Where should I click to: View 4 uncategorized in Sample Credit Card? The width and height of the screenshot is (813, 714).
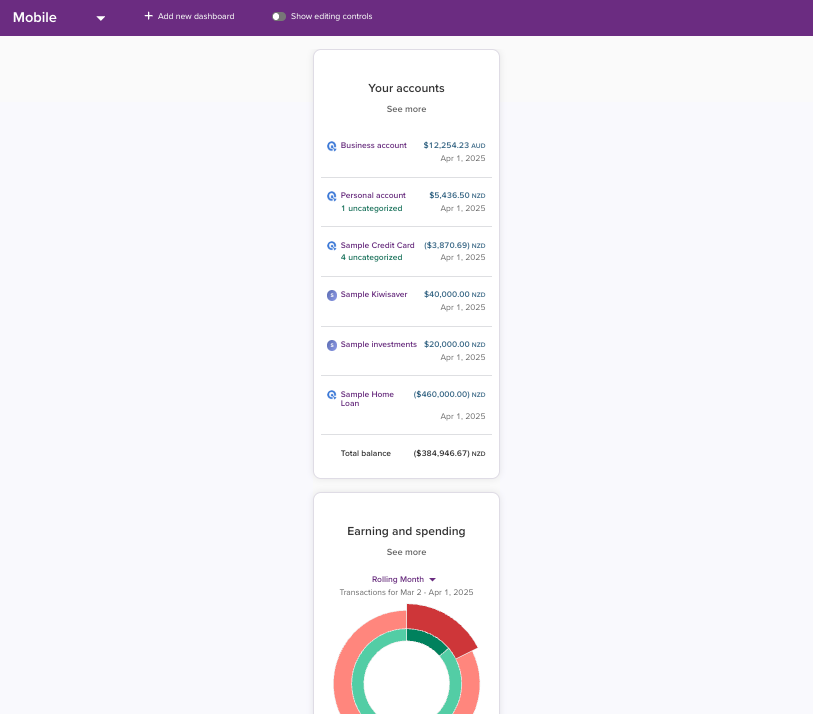371,257
